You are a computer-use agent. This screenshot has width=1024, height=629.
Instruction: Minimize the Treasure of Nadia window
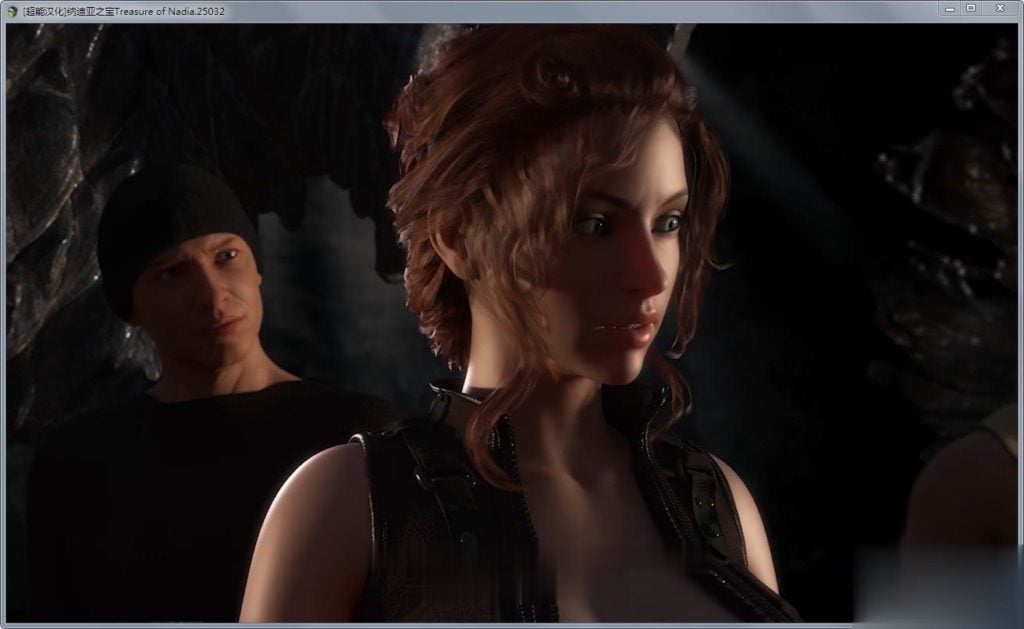click(950, 8)
